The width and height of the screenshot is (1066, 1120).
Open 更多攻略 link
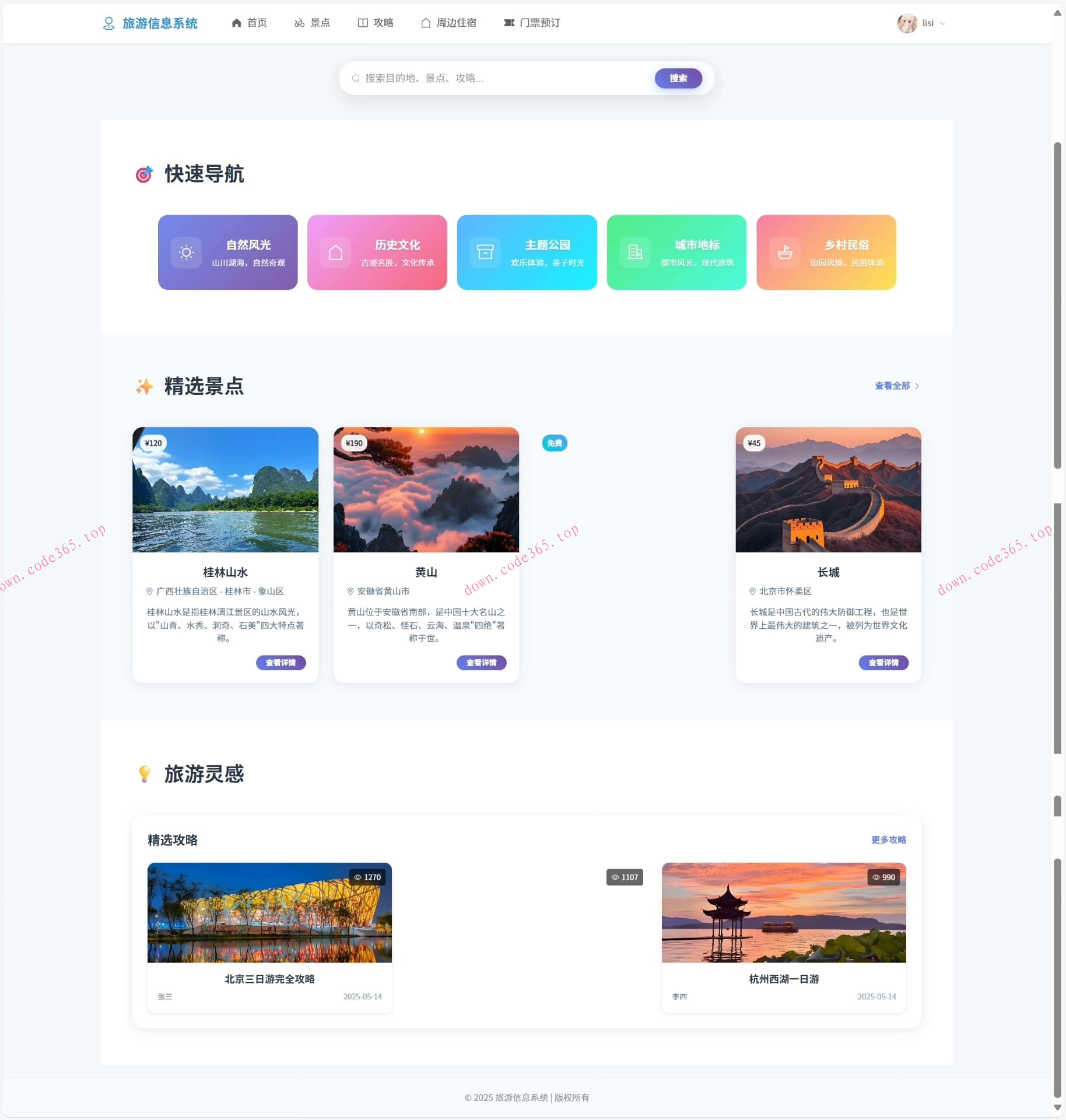(x=888, y=839)
